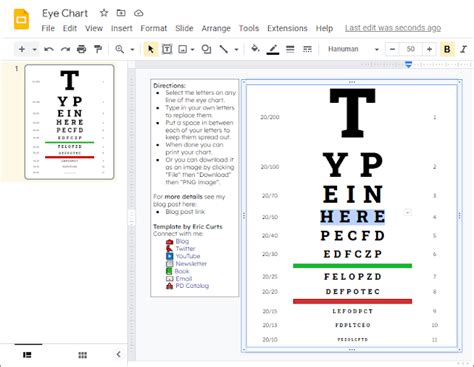Click the Eye Chart document title
This screenshot has height=367, width=474.
pos(65,13)
